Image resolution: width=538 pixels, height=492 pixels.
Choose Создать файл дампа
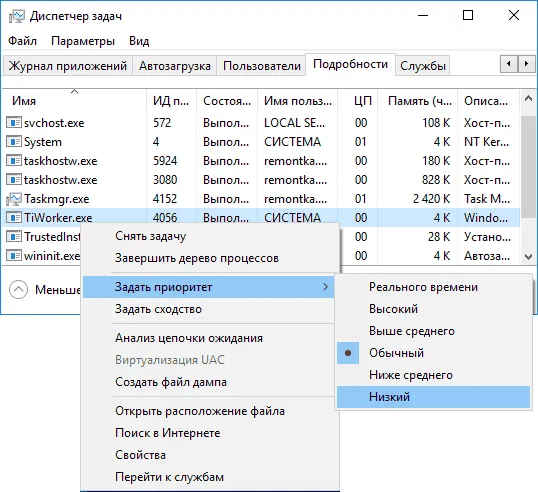click(x=210, y=382)
